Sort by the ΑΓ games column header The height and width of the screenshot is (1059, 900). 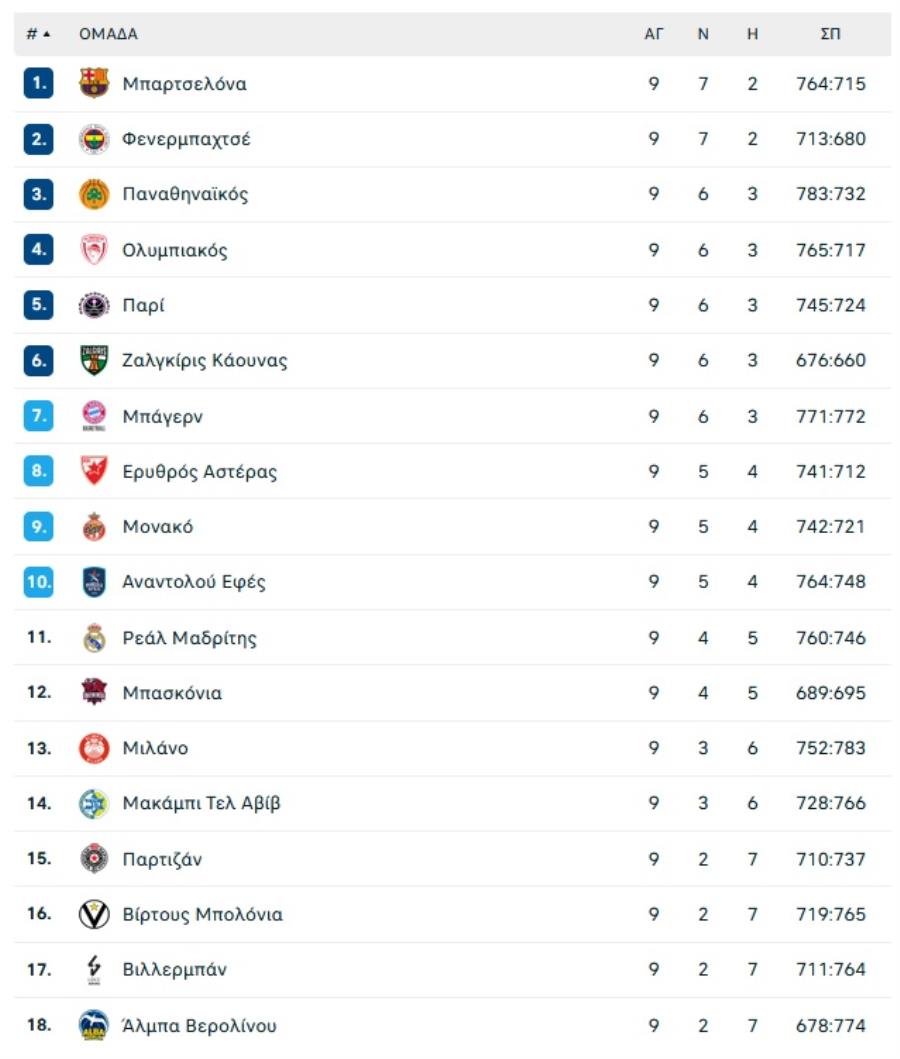click(x=654, y=34)
